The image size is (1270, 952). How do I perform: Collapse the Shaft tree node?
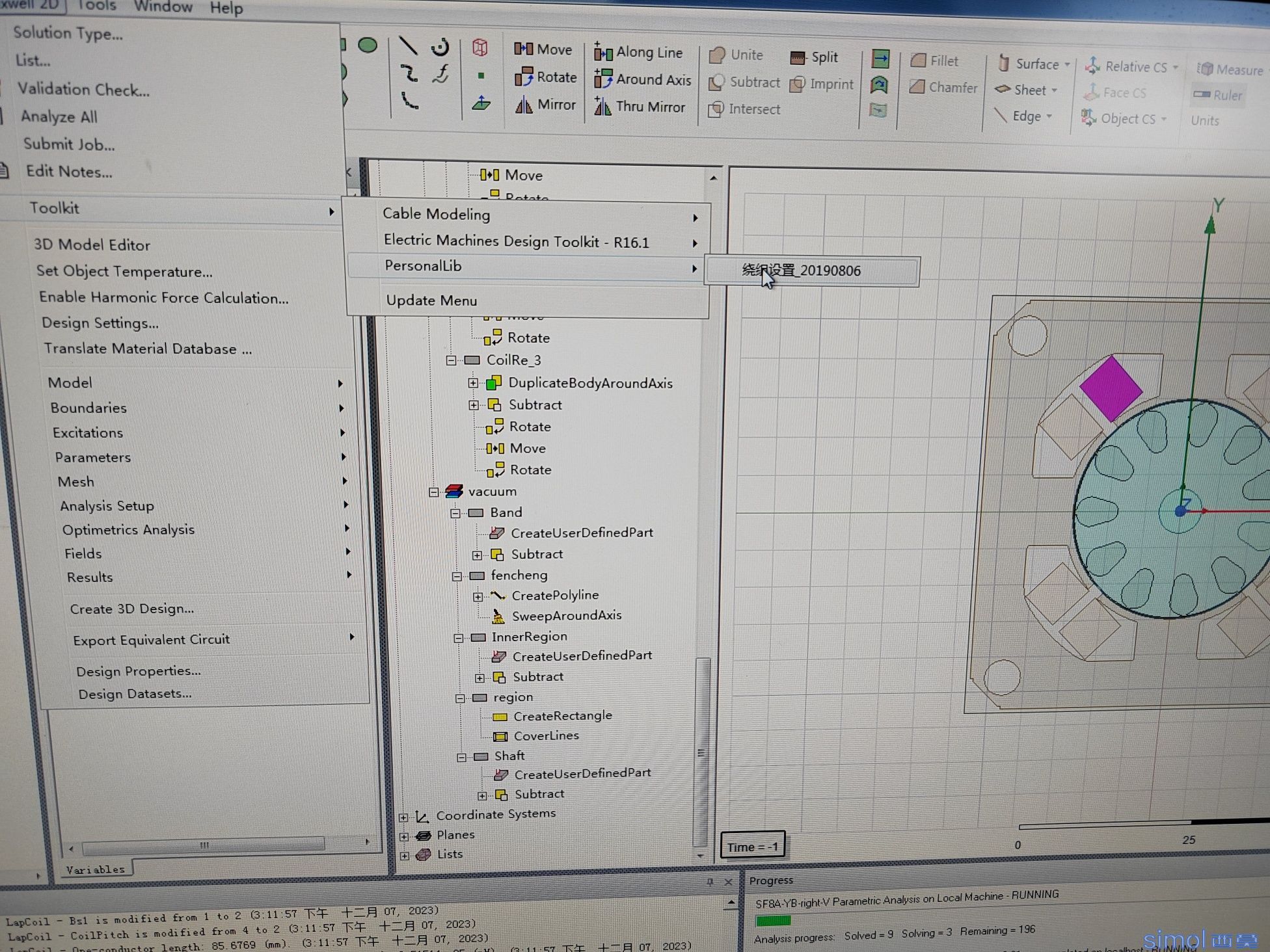click(x=462, y=757)
